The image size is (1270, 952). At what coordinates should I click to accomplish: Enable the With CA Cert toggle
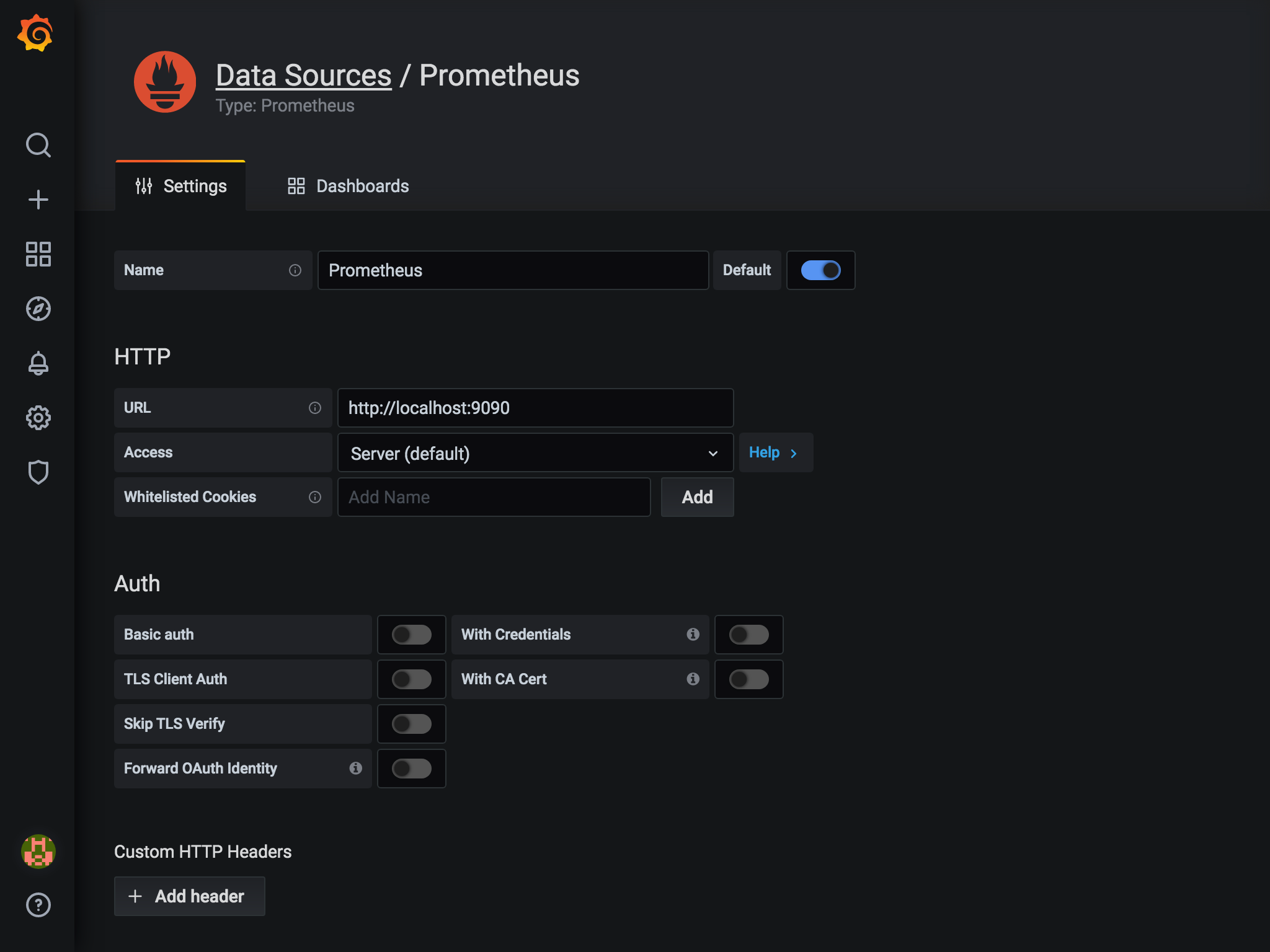pos(748,679)
